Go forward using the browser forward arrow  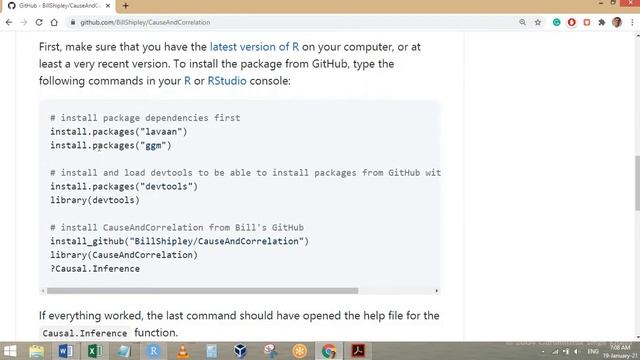click(x=24, y=22)
